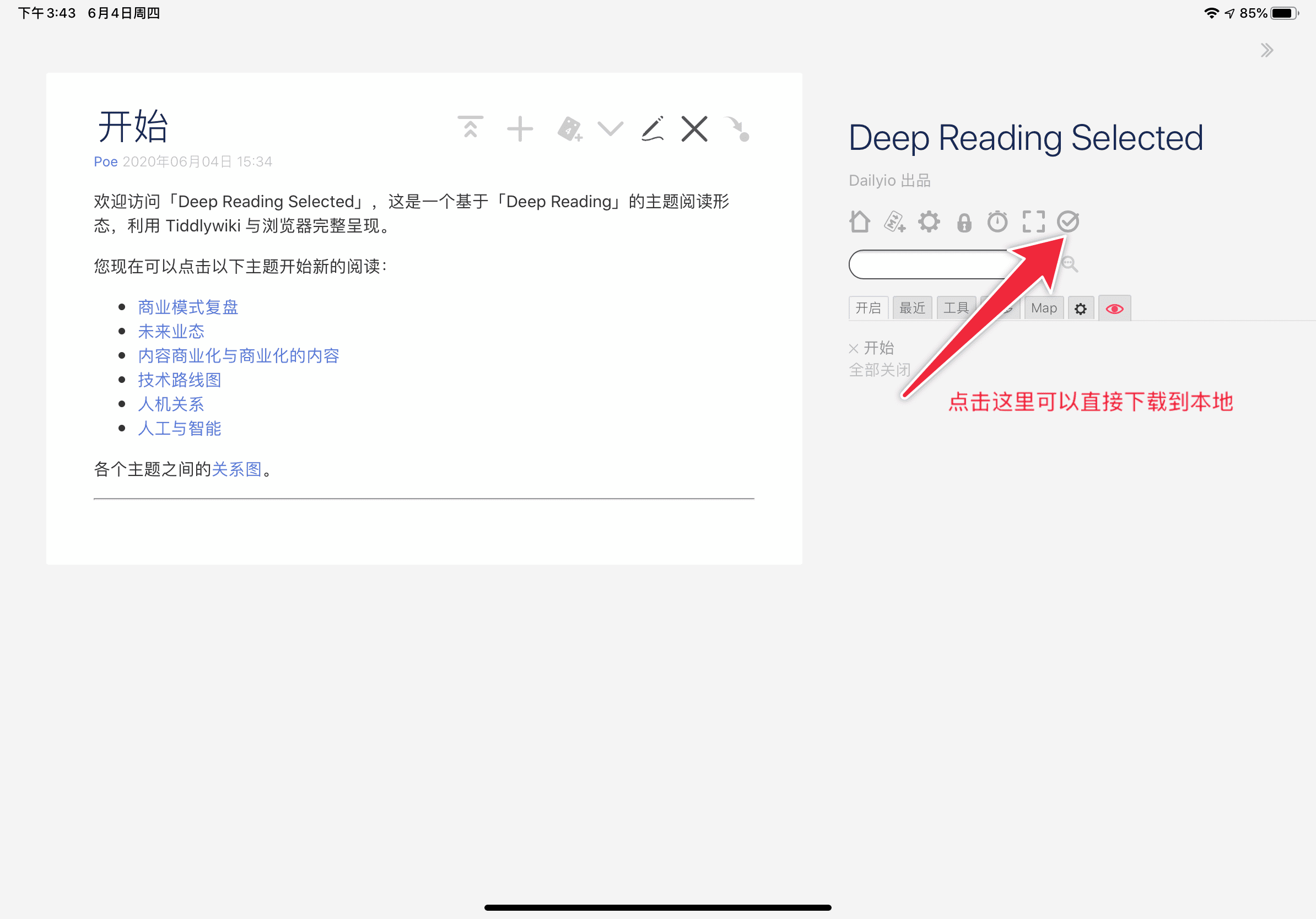This screenshot has width=1316, height=919.
Task: Open the 未来业态 topic link
Action: [171, 331]
